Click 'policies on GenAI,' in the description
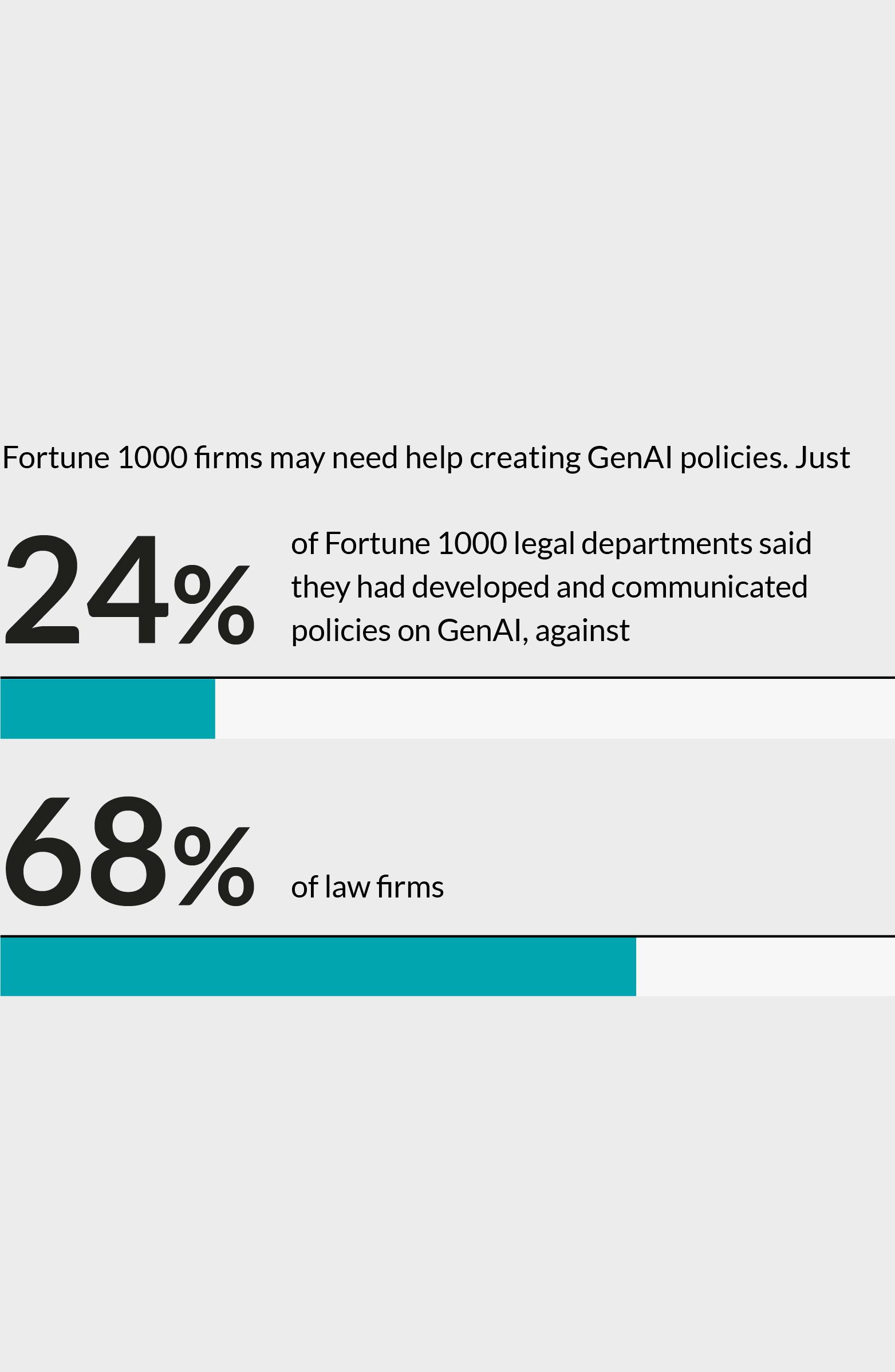Viewport: 895px width, 1372px height. tap(409, 631)
